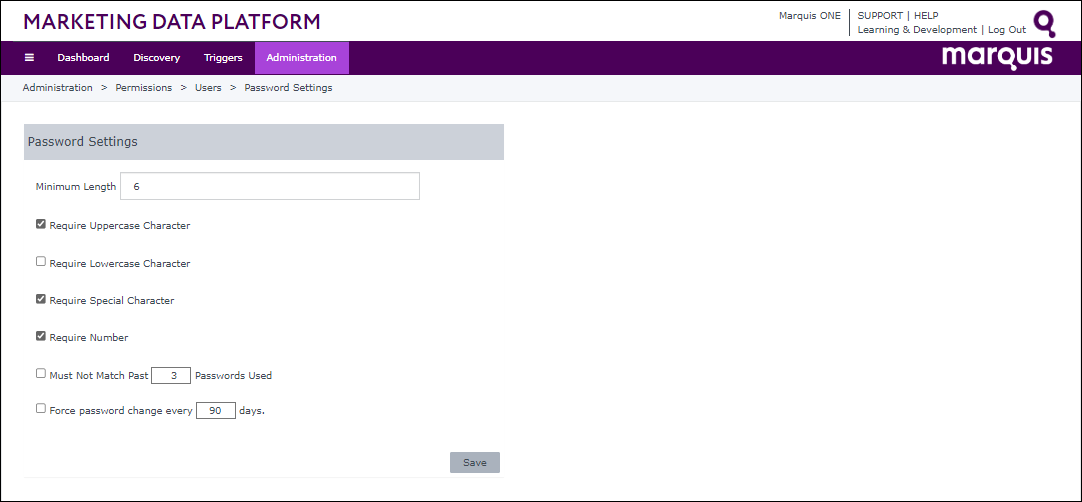Disable Require Special Character option
Viewport: 1082px width, 502px height.
click(41, 299)
